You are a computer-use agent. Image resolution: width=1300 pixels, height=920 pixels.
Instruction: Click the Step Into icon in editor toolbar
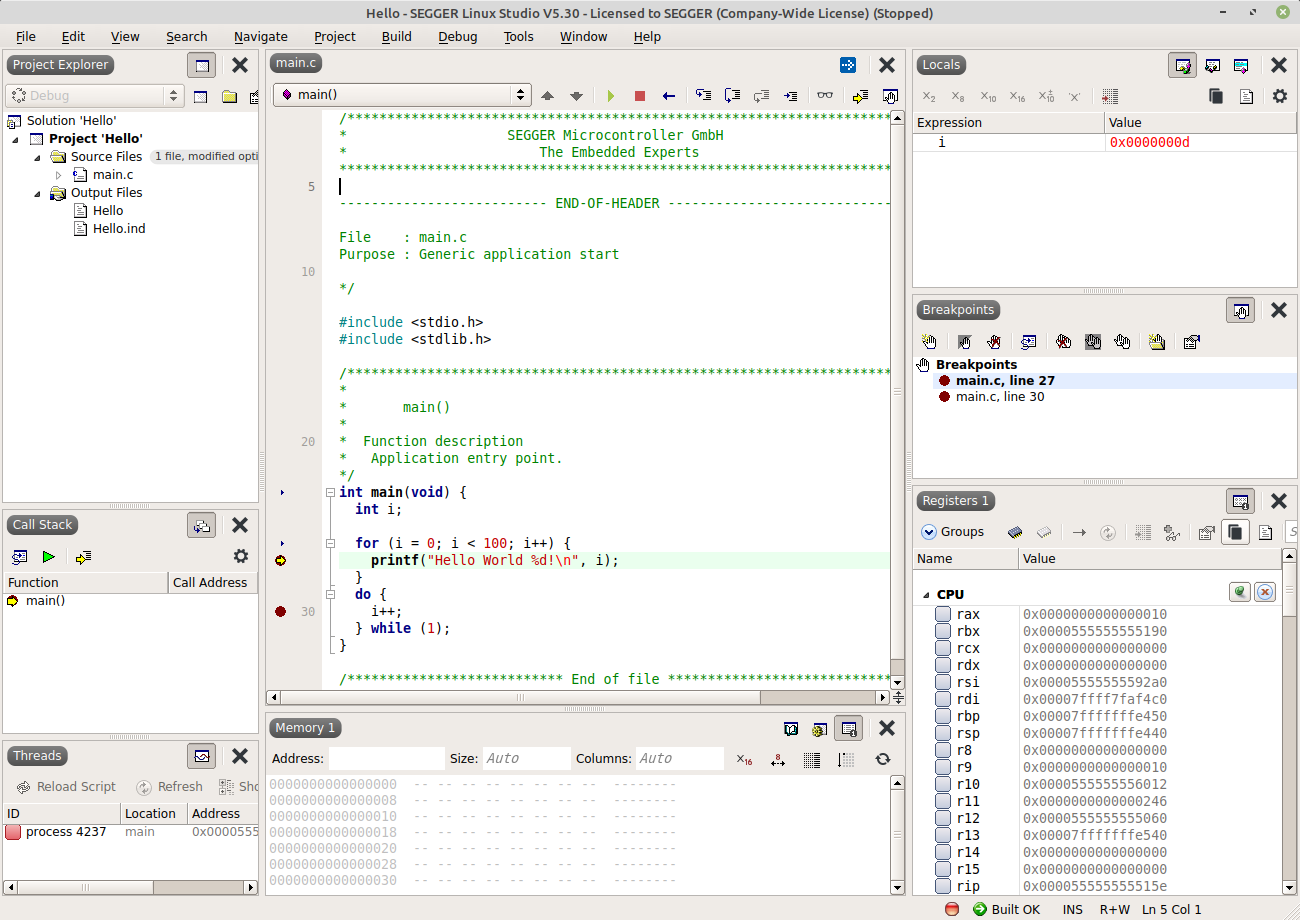pos(704,95)
